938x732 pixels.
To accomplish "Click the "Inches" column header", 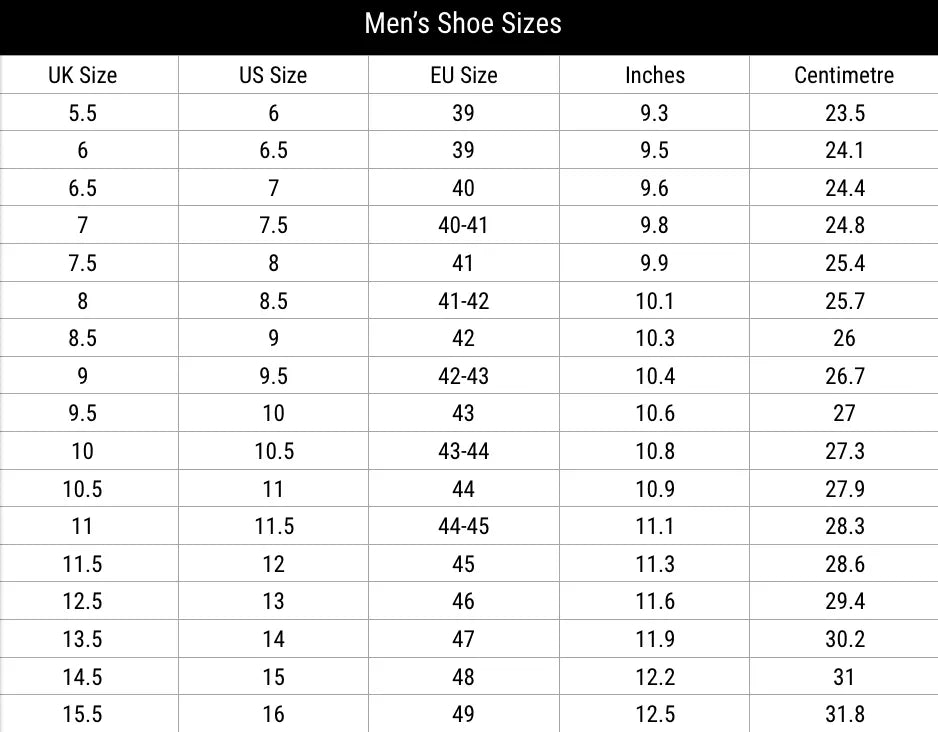I will (655, 75).
